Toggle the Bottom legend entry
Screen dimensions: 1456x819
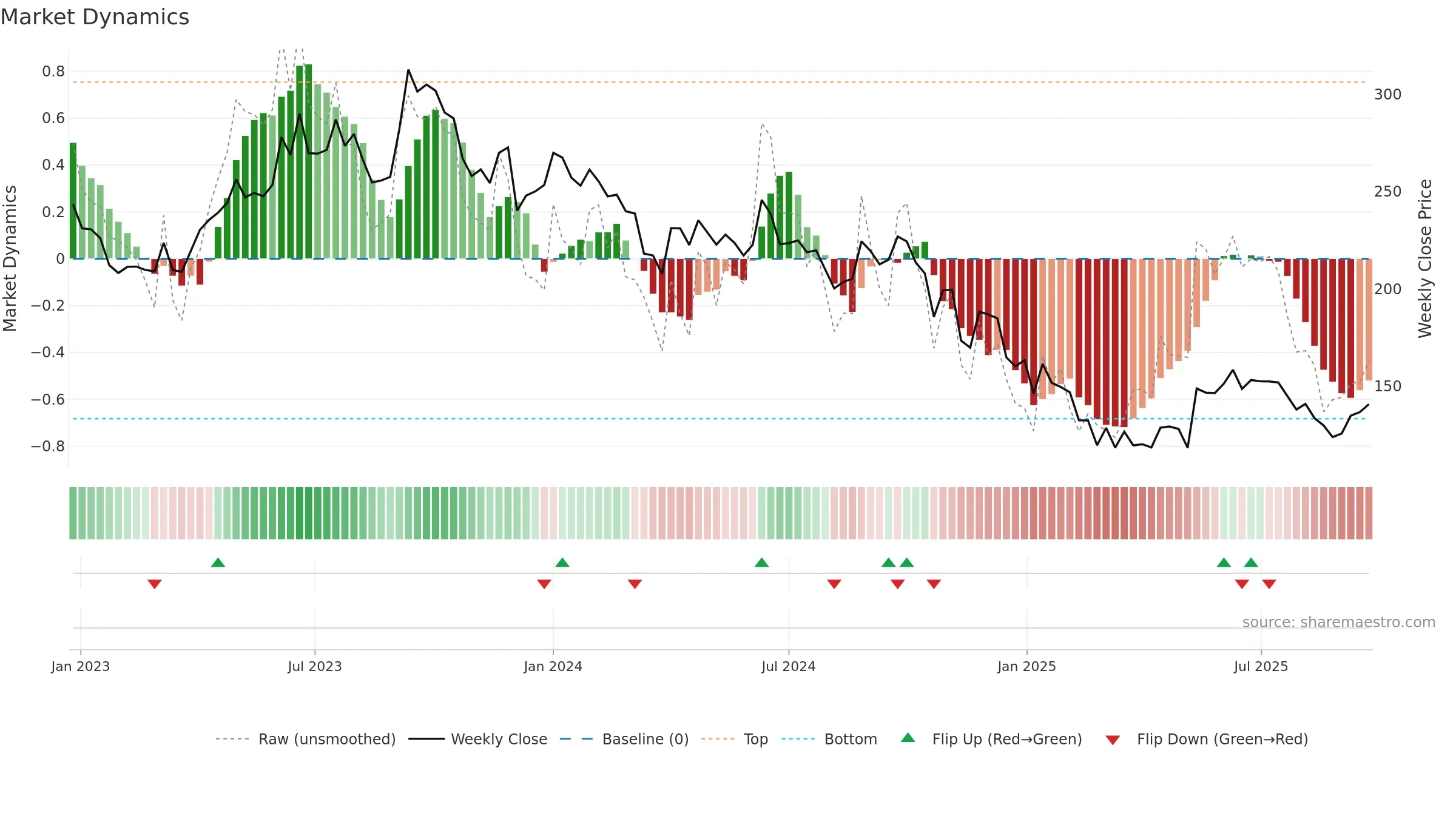coord(829,740)
